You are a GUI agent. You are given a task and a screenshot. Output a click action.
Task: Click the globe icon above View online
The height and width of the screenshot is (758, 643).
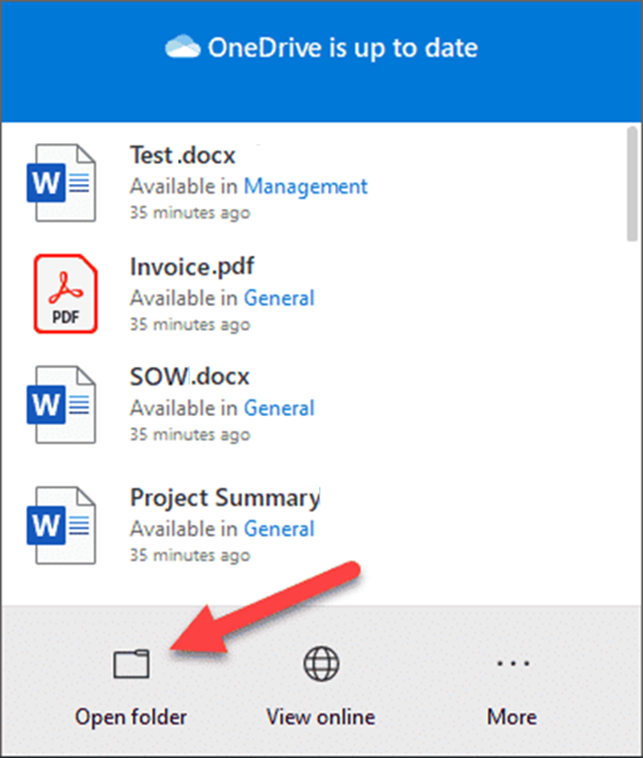[x=321, y=663]
